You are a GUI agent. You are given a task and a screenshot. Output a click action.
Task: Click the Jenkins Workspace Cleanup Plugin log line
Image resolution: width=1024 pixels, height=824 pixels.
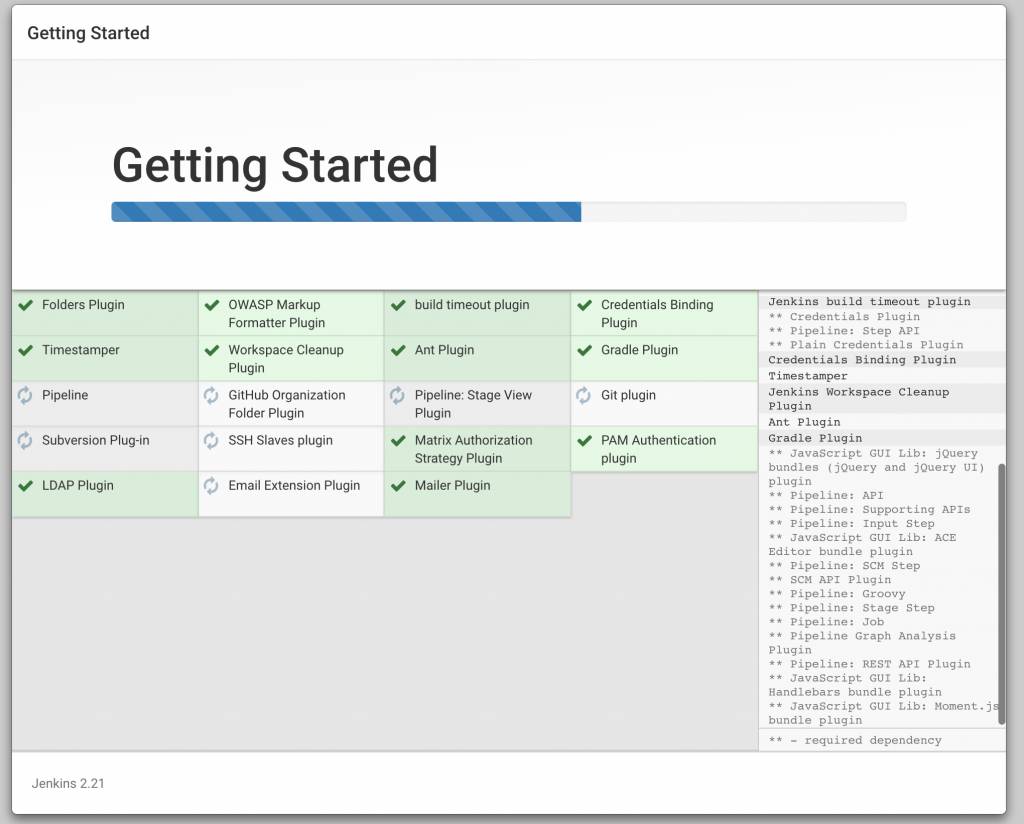tap(858, 399)
